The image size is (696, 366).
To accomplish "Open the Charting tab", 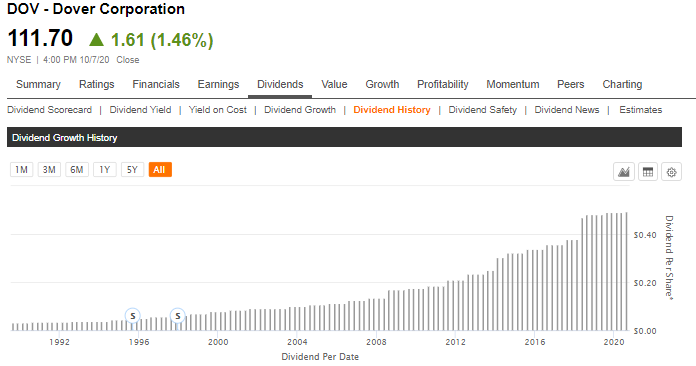I will click(622, 84).
